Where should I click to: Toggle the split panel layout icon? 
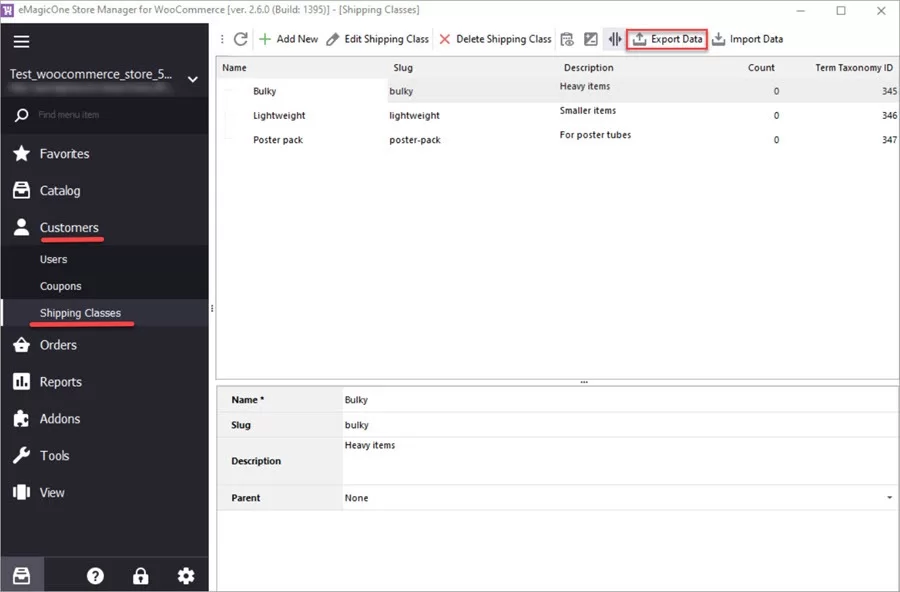point(614,39)
